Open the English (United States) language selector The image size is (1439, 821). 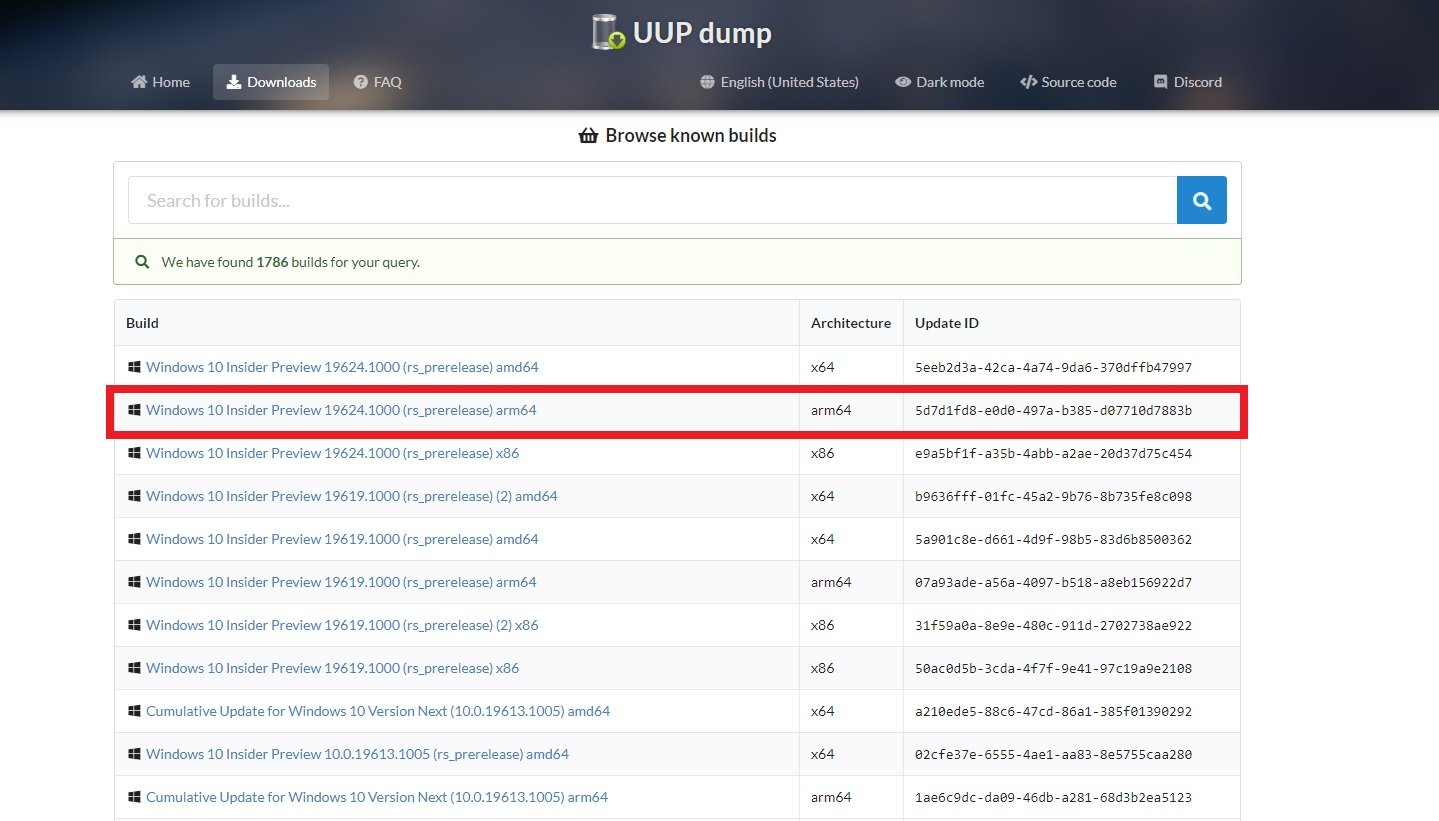779,82
